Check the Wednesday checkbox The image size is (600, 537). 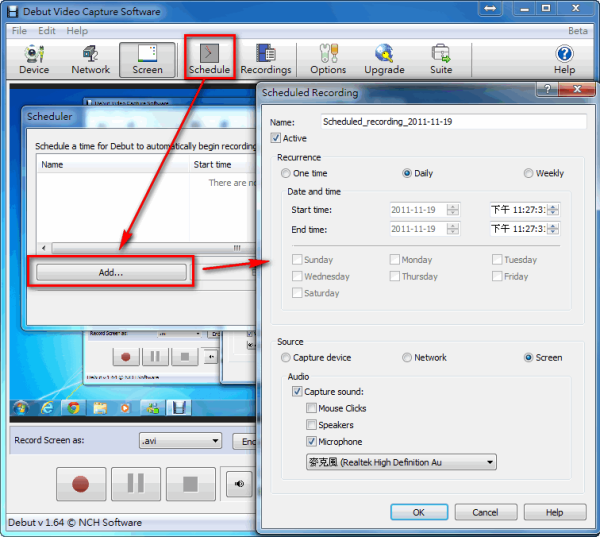[297, 276]
